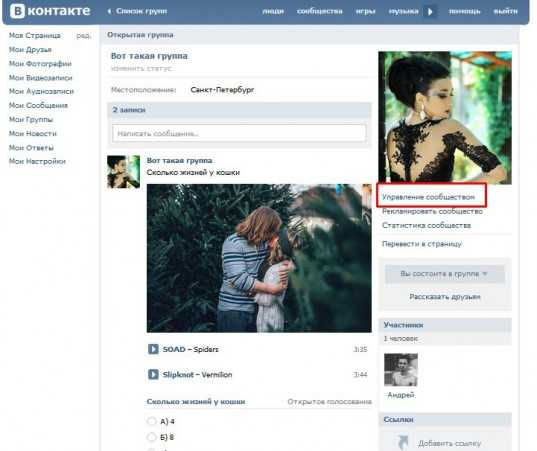This screenshot has width=537, height=451.
Task: Open the large group cover photo
Action: (445, 117)
